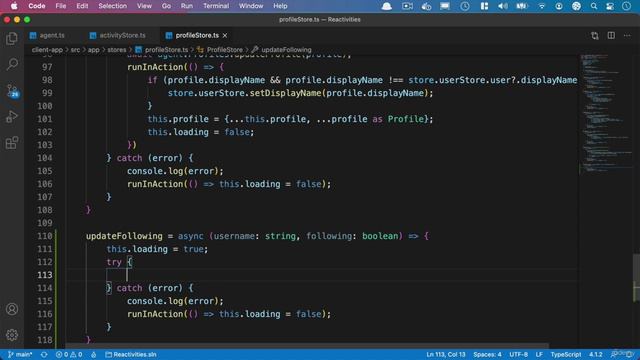The width and height of the screenshot is (640, 360).
Task: Change file encoding UTF-8
Action: point(519,354)
